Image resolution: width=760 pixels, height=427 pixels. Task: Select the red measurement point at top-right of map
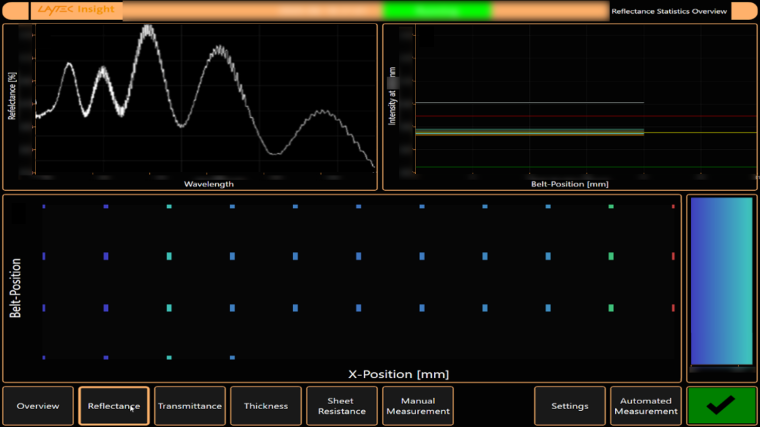[x=673, y=207]
